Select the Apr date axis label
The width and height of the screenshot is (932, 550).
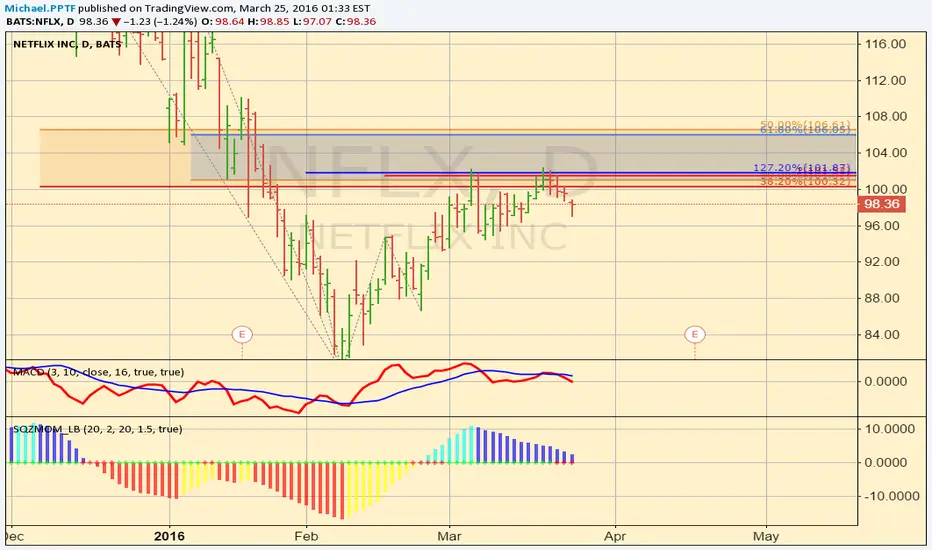point(615,536)
